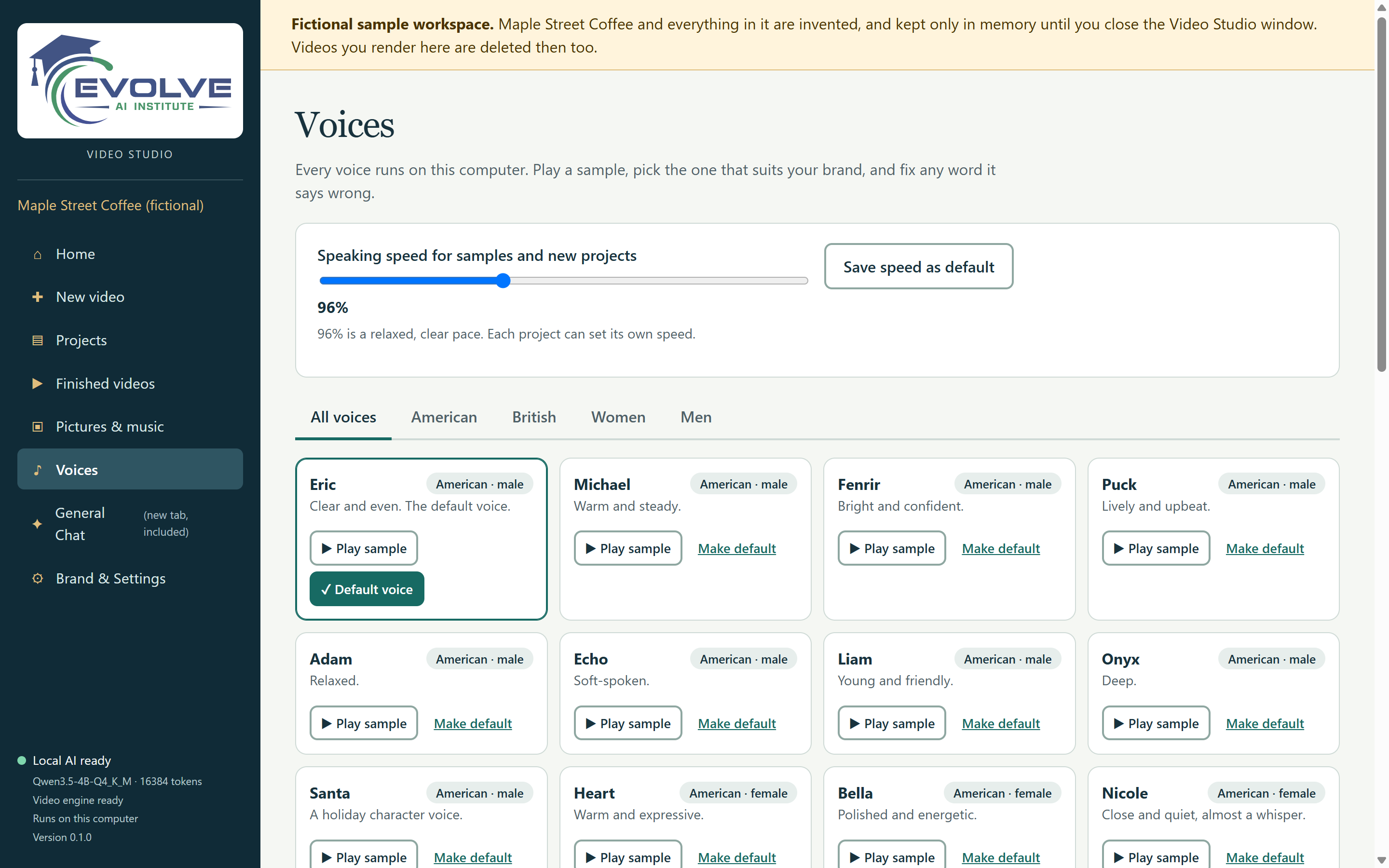Open Projects in the sidebar
1389x868 pixels.
point(130,340)
